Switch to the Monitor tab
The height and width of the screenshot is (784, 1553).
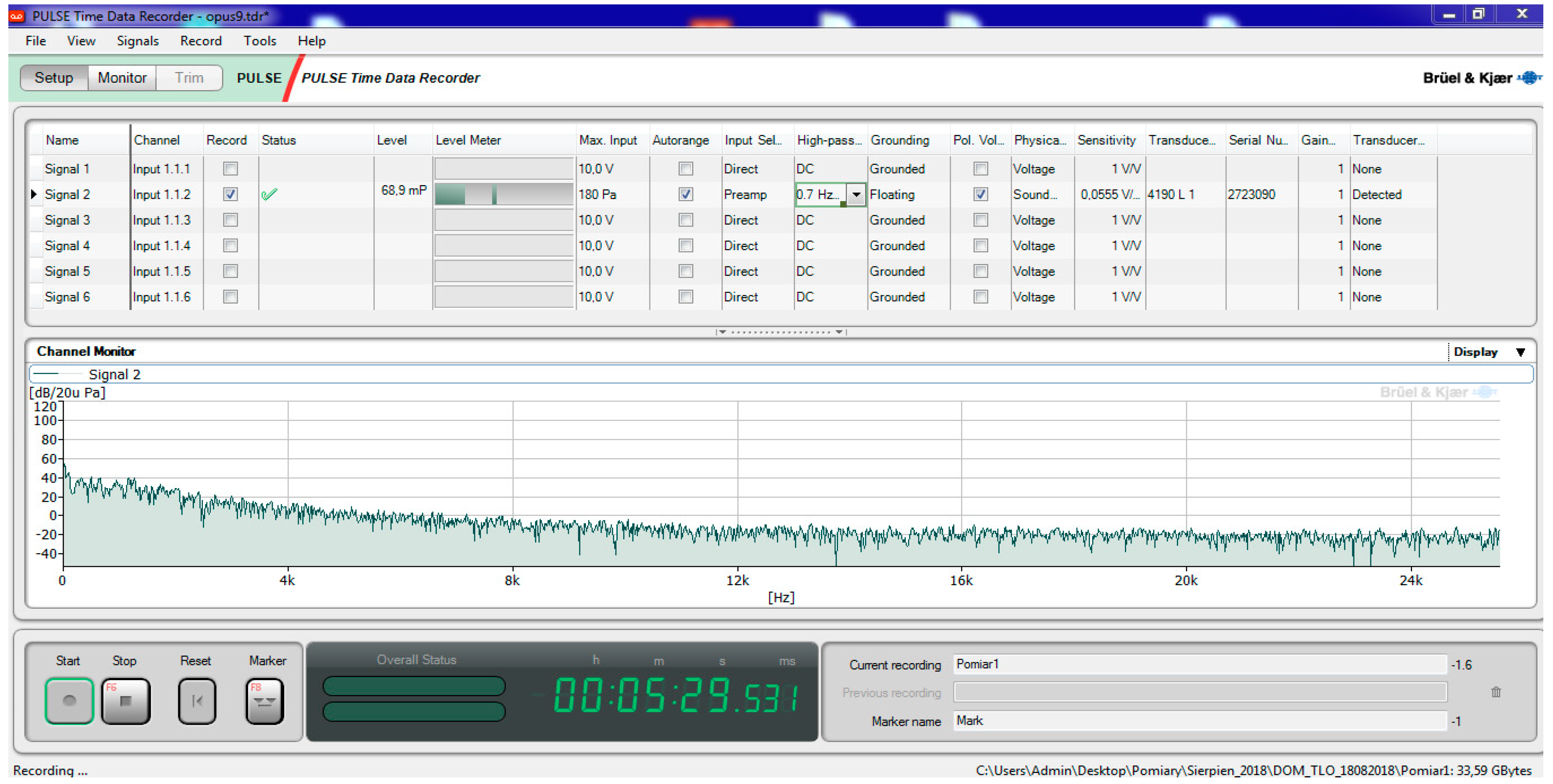[122, 78]
